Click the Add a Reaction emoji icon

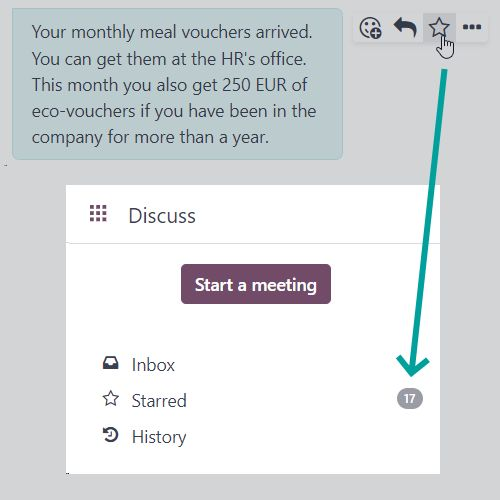370,28
